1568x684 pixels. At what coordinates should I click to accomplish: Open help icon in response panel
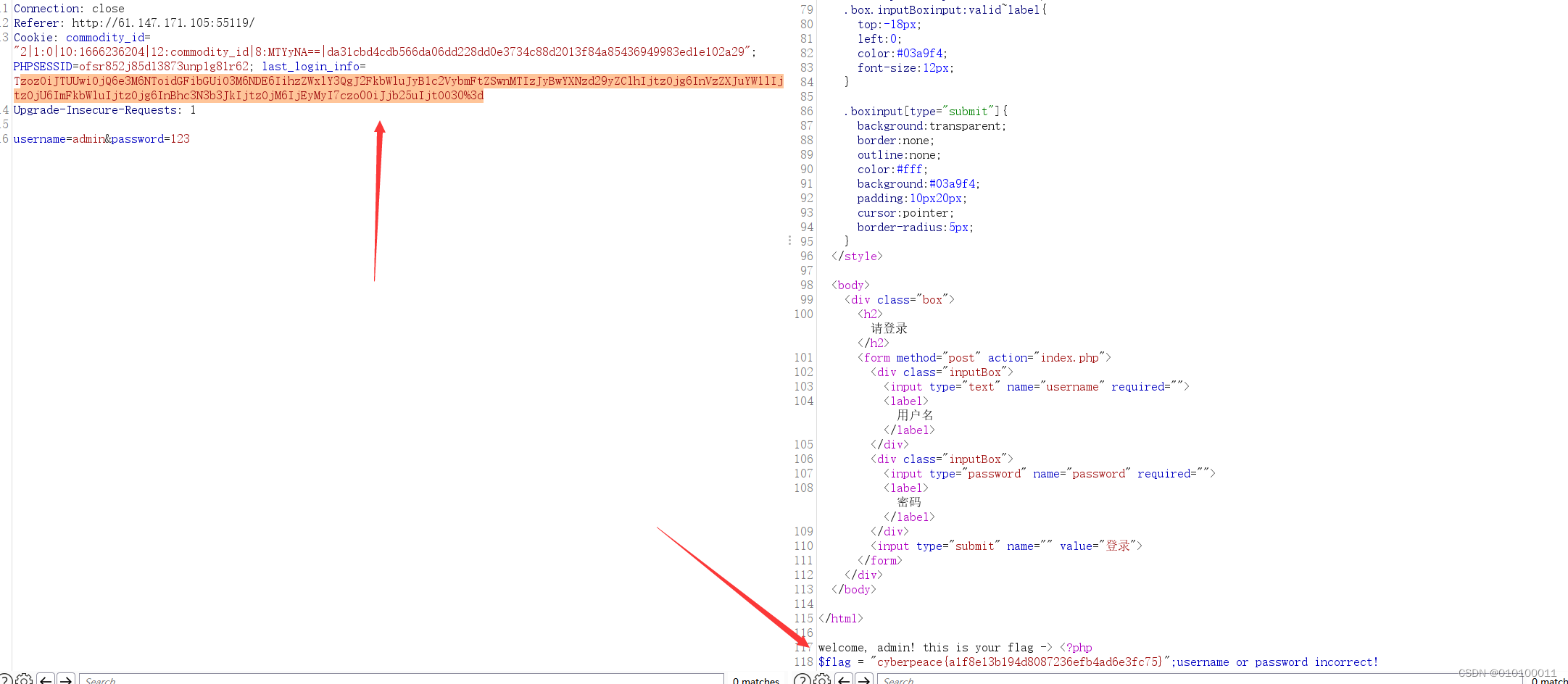pos(802,680)
